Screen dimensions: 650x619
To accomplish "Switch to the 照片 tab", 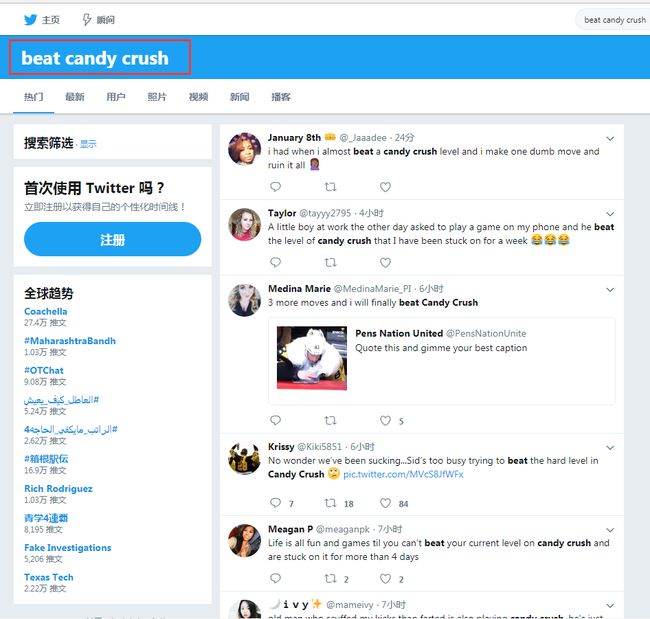I will (157, 97).
